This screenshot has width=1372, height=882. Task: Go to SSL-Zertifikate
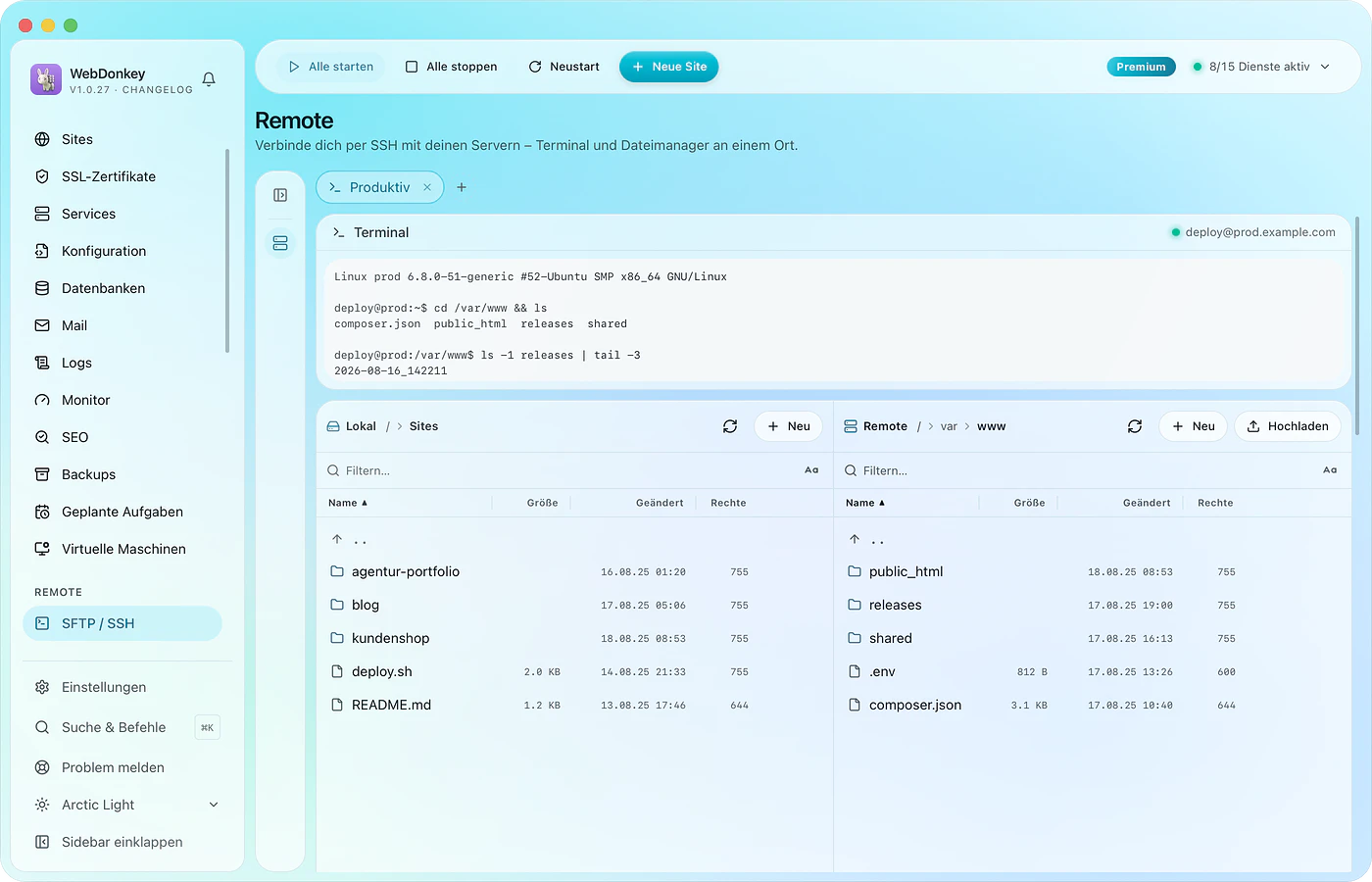[123, 176]
